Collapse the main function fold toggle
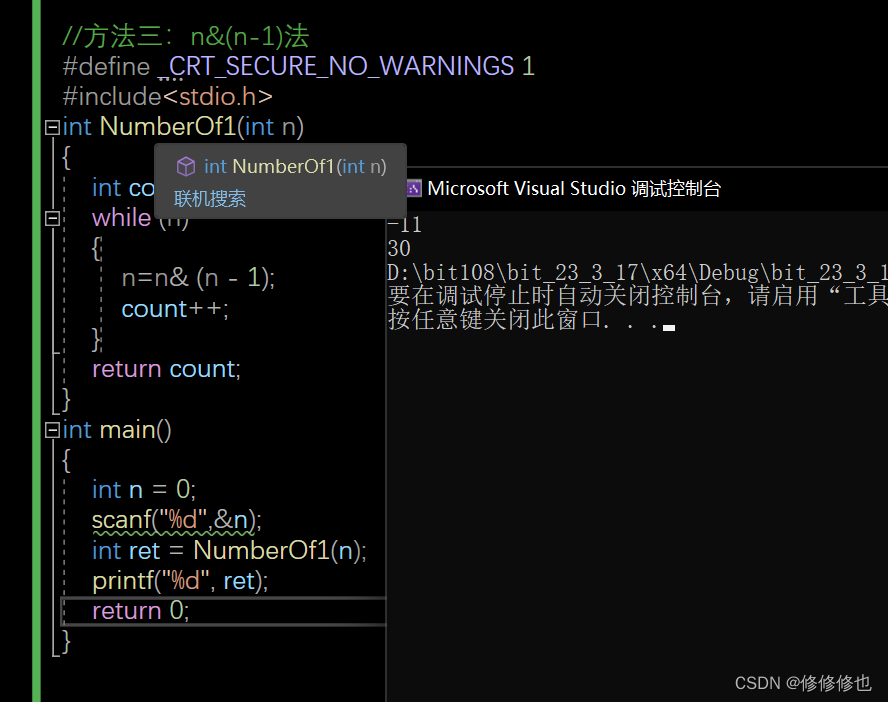Screen dimensions: 888x702 (x=52, y=430)
